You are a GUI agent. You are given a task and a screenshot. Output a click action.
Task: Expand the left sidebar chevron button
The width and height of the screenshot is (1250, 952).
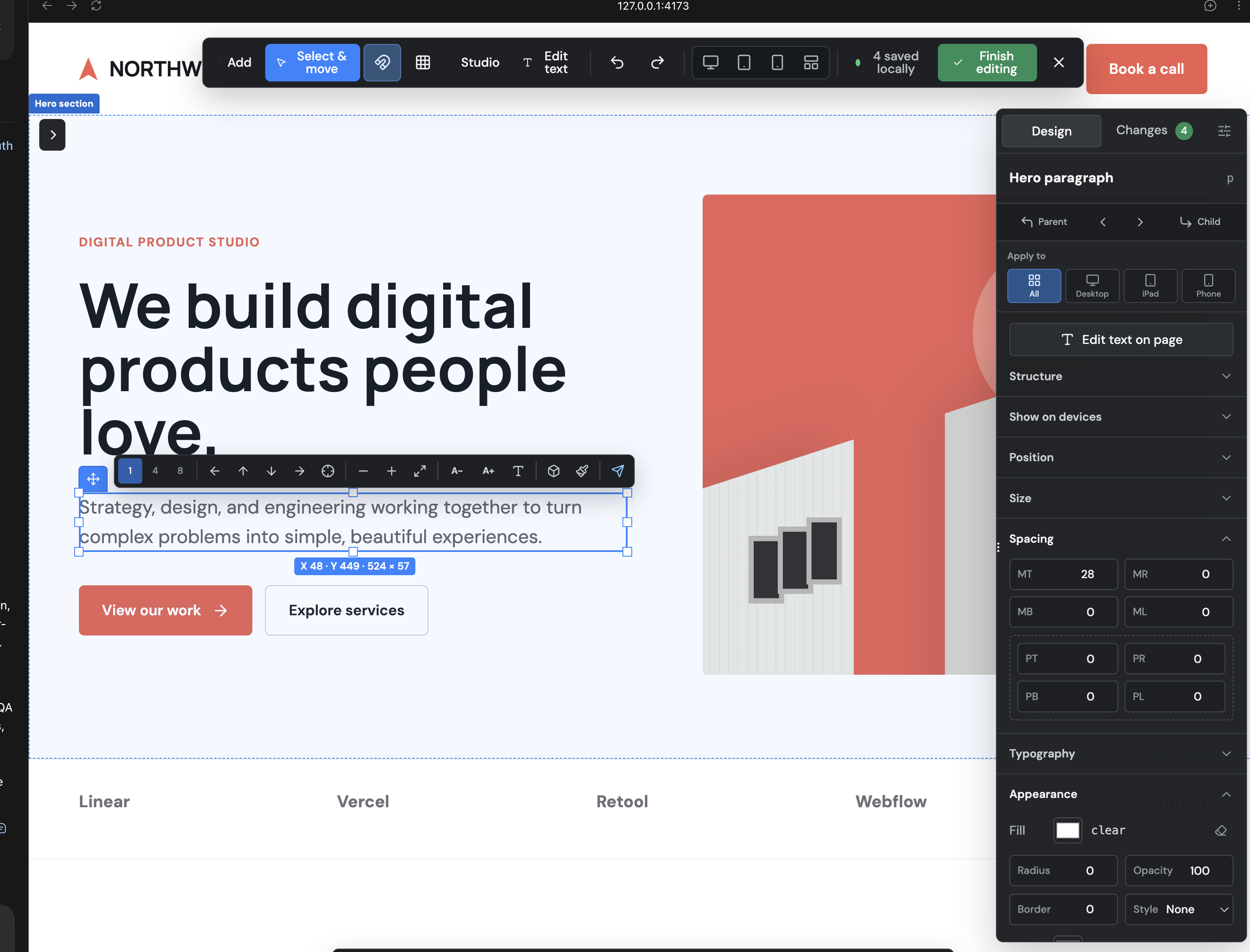pyautogui.click(x=52, y=135)
